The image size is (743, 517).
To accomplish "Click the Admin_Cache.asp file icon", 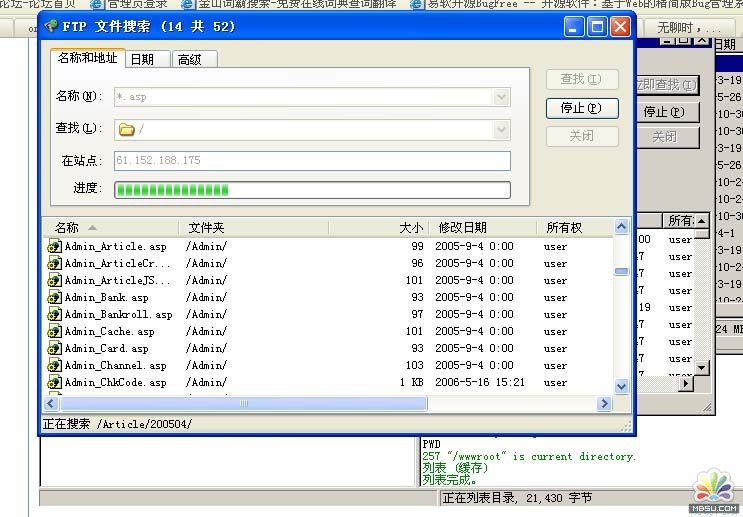I will [55, 331].
